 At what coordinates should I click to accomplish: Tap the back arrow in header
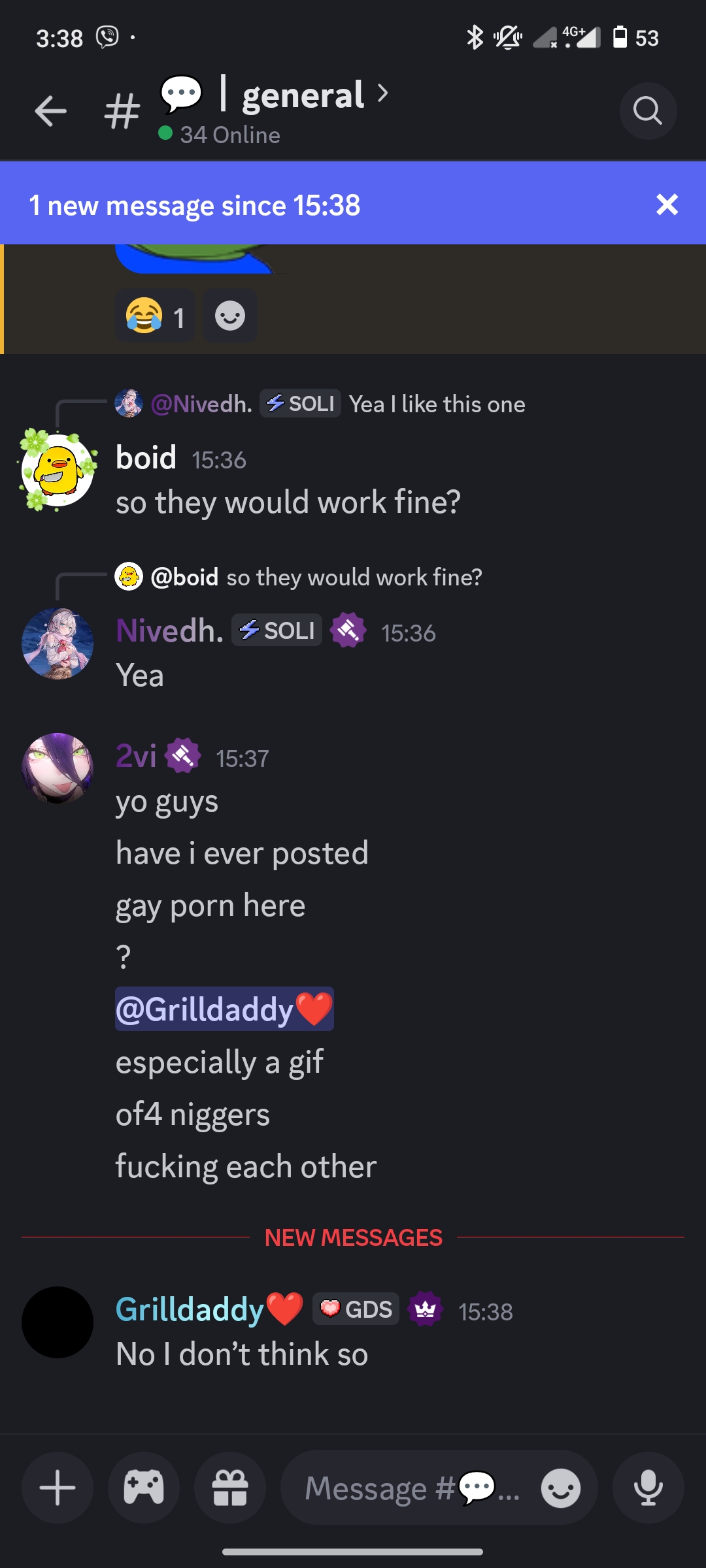pyautogui.click(x=50, y=111)
